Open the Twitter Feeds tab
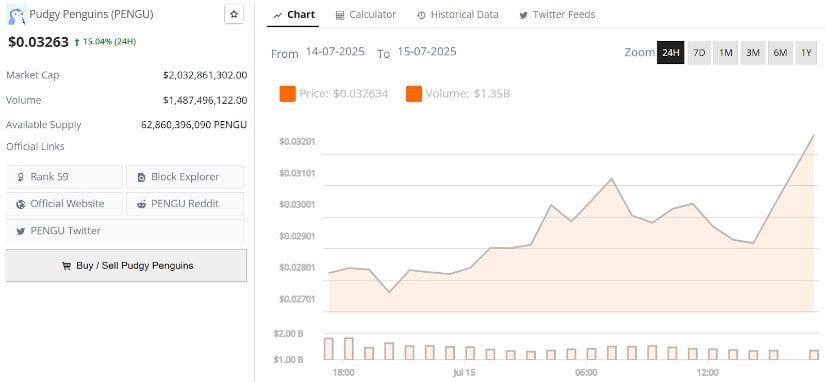This screenshot has height=382, width=825. click(557, 15)
